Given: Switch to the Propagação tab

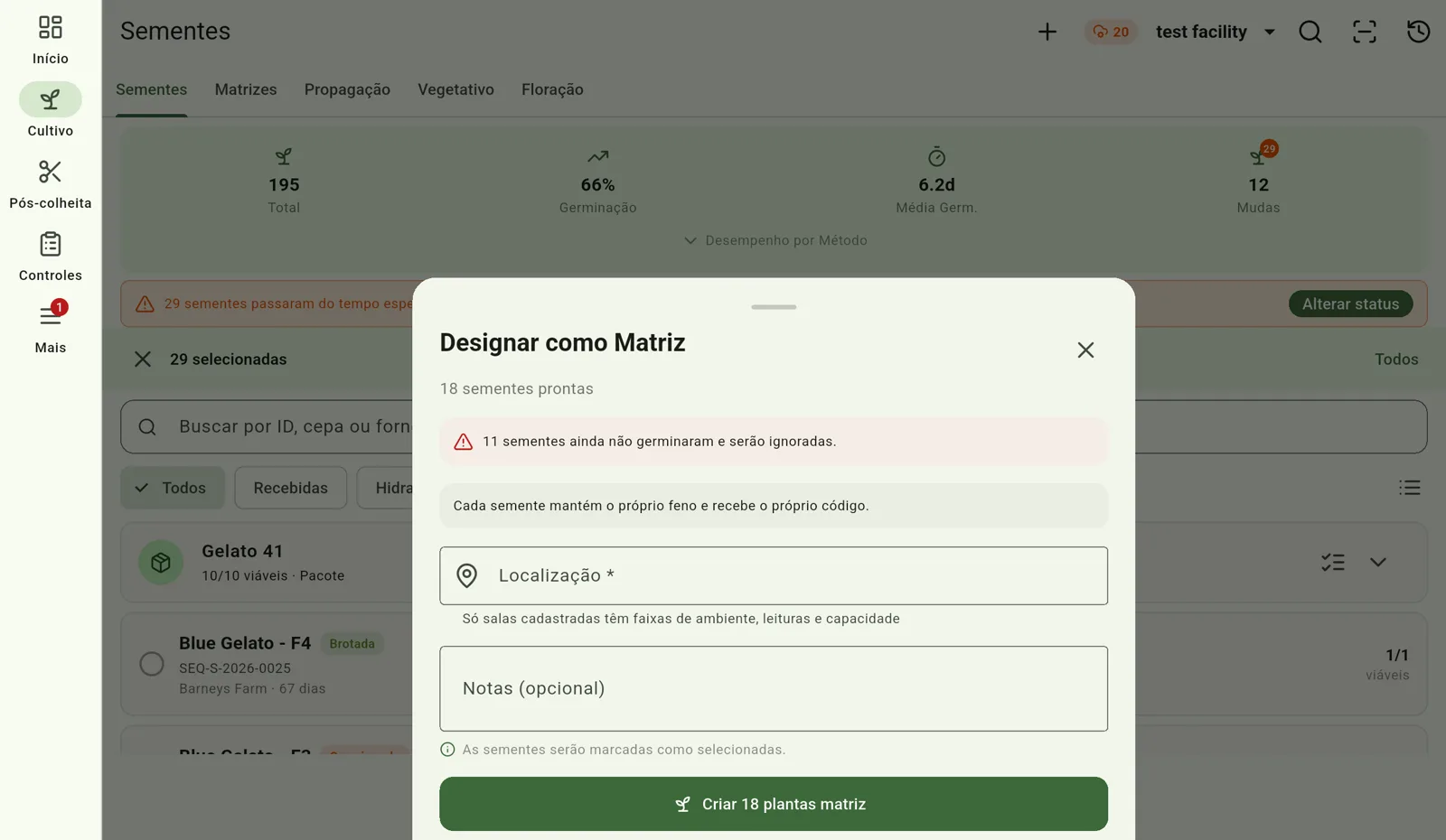Looking at the screenshot, I should click(x=347, y=89).
